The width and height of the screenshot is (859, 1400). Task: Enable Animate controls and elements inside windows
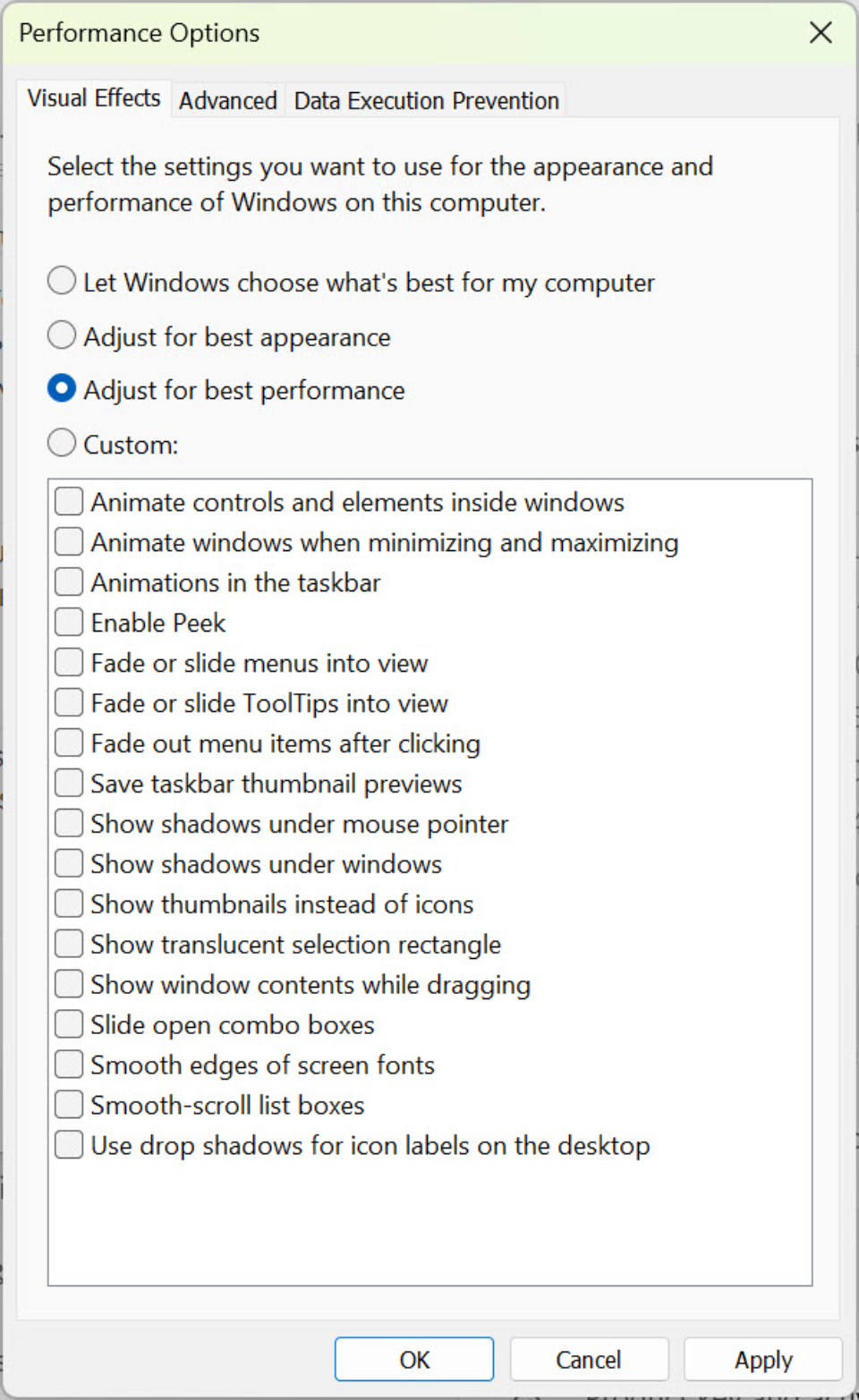(x=68, y=501)
